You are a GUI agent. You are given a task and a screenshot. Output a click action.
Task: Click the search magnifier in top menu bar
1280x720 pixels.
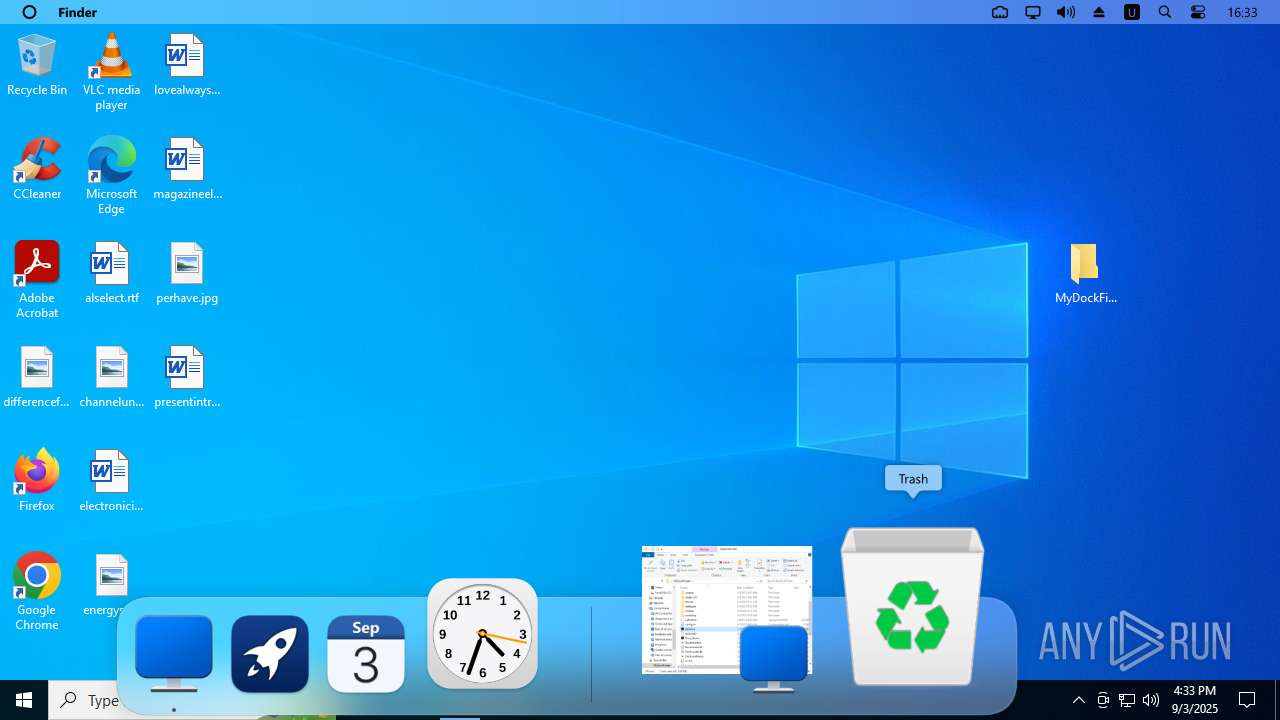click(1165, 12)
